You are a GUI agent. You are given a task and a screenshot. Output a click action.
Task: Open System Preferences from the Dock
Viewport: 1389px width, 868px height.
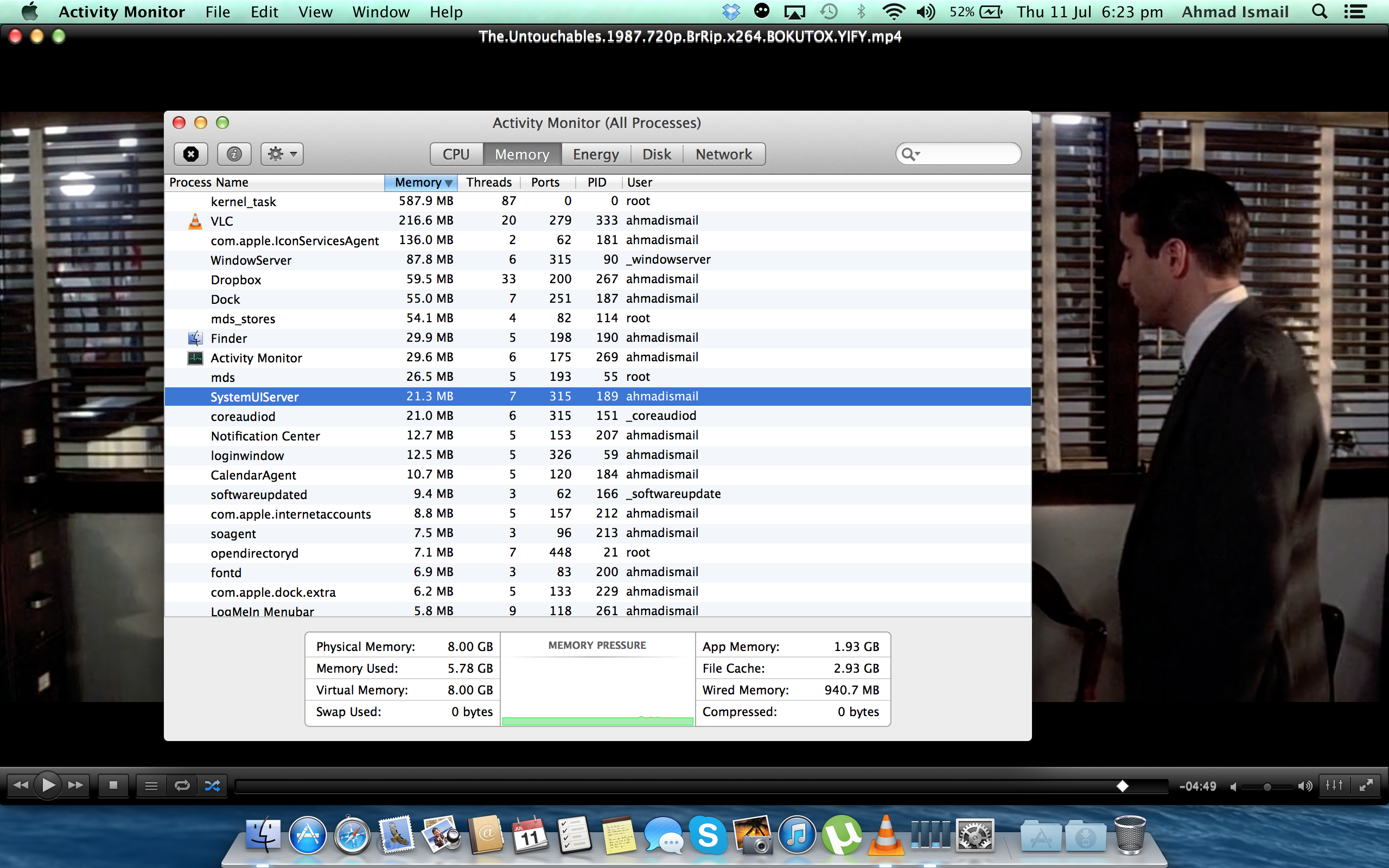974,835
